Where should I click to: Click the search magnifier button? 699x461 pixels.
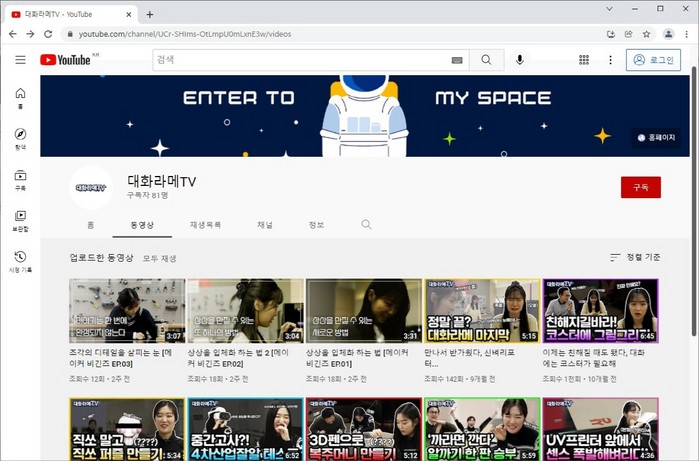point(487,60)
